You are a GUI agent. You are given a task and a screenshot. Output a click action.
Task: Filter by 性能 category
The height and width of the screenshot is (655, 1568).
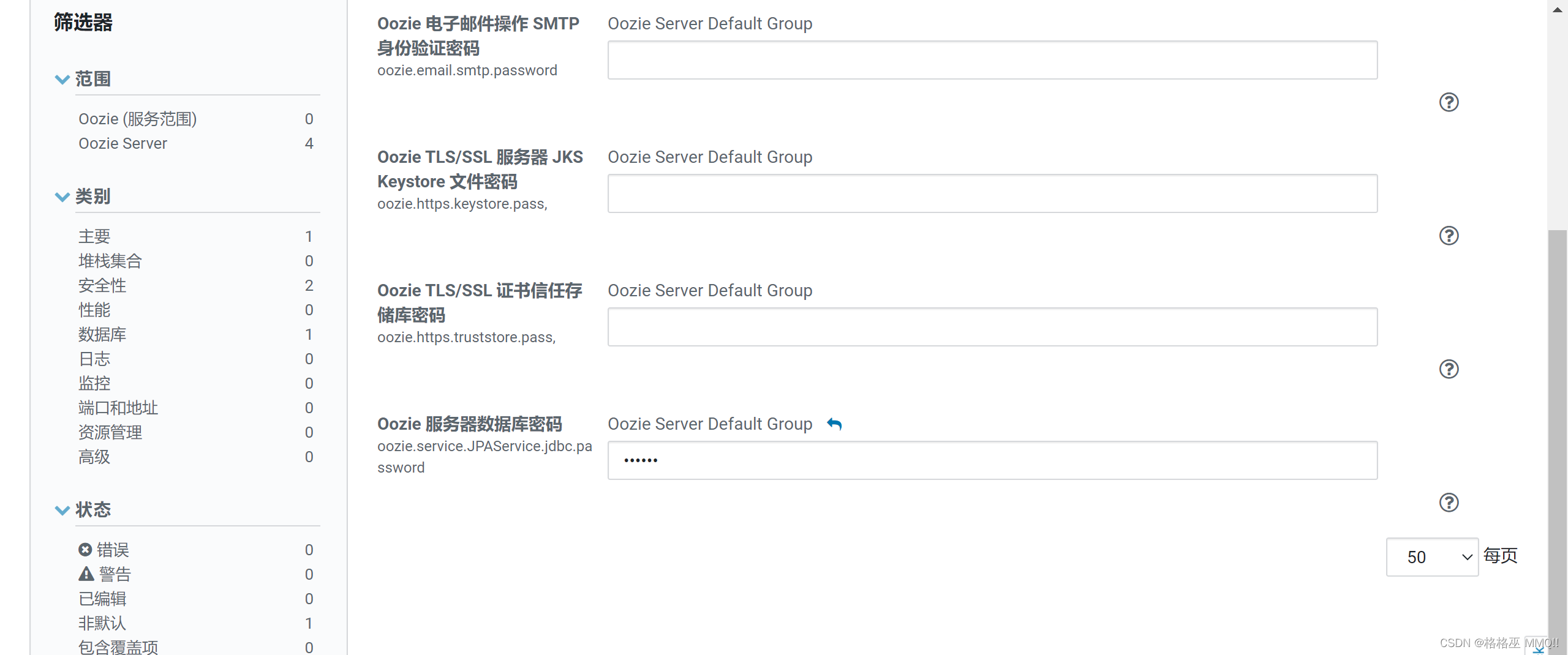click(94, 310)
